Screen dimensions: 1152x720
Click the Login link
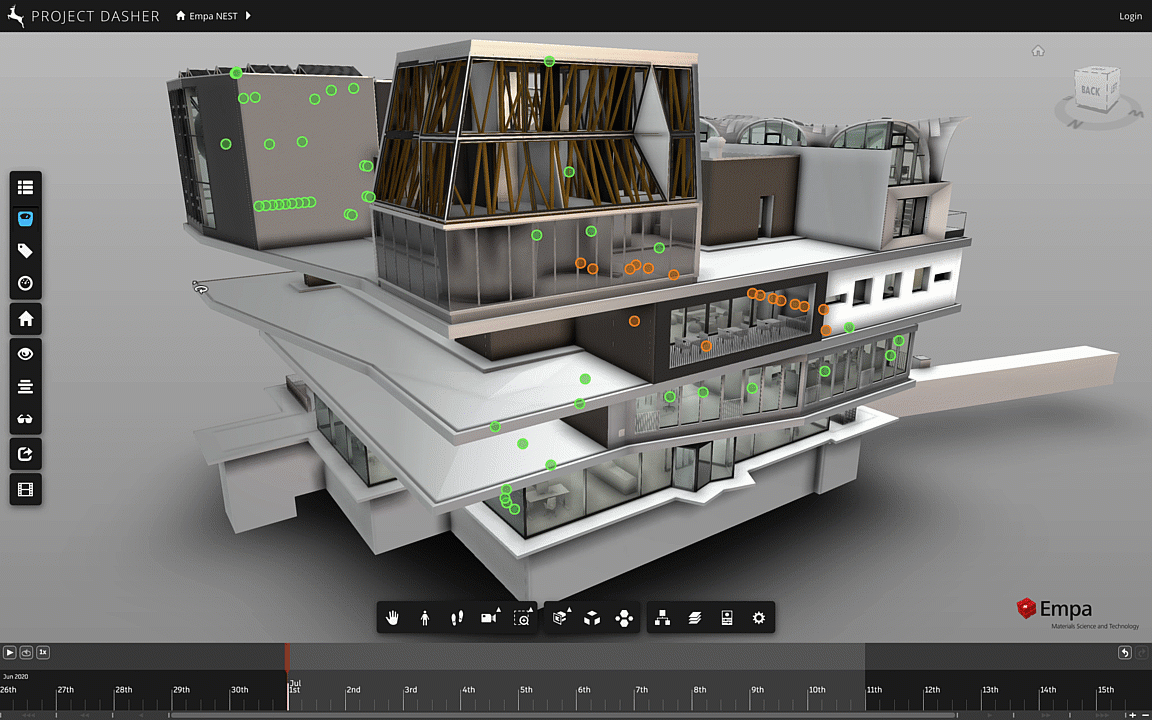coord(1130,16)
